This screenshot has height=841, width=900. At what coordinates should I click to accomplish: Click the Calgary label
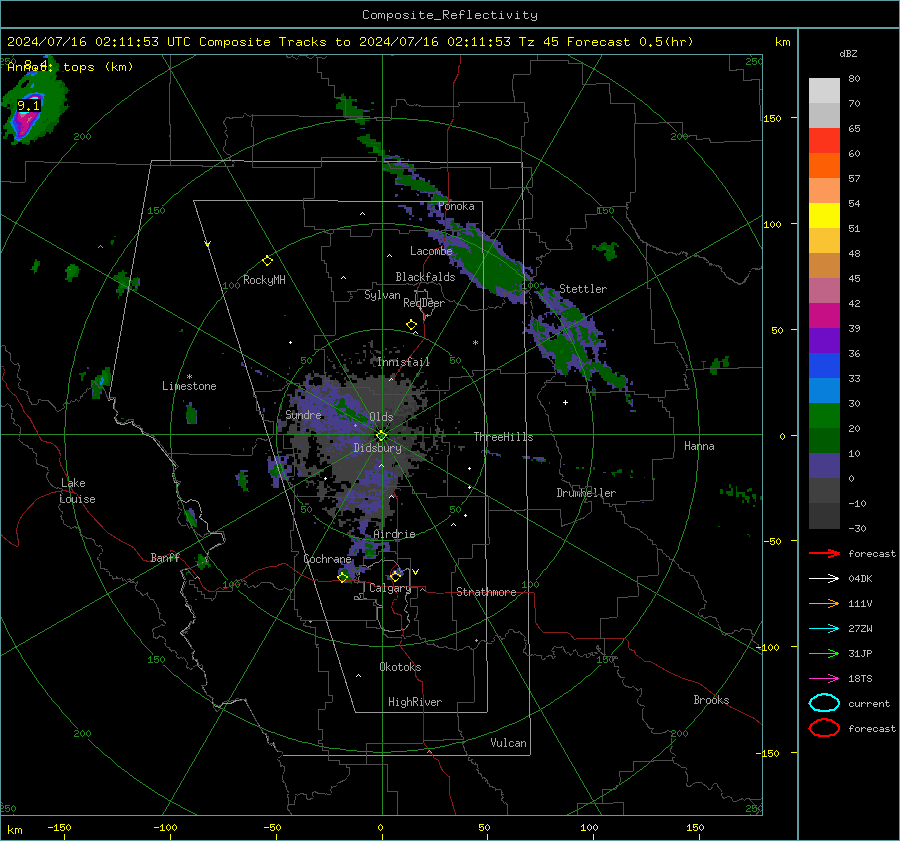(390, 588)
